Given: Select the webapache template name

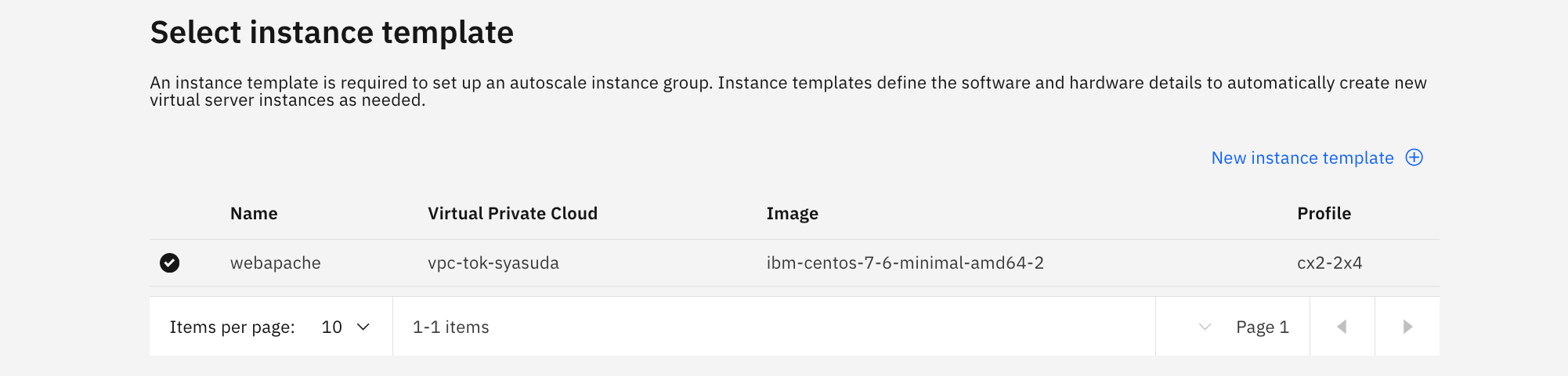Looking at the screenshot, I should pos(276,263).
